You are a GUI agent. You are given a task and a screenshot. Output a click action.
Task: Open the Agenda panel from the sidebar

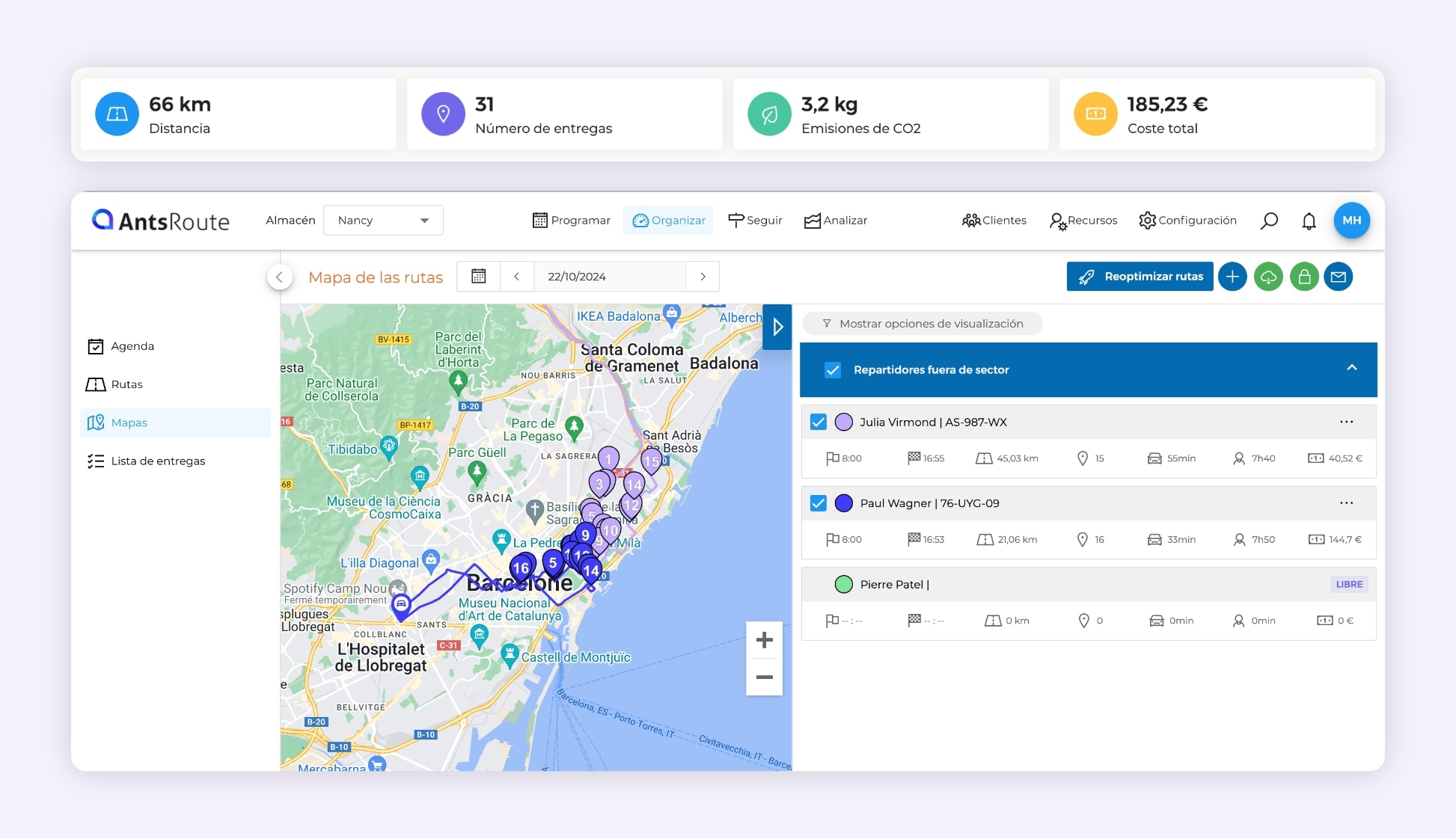96,345
